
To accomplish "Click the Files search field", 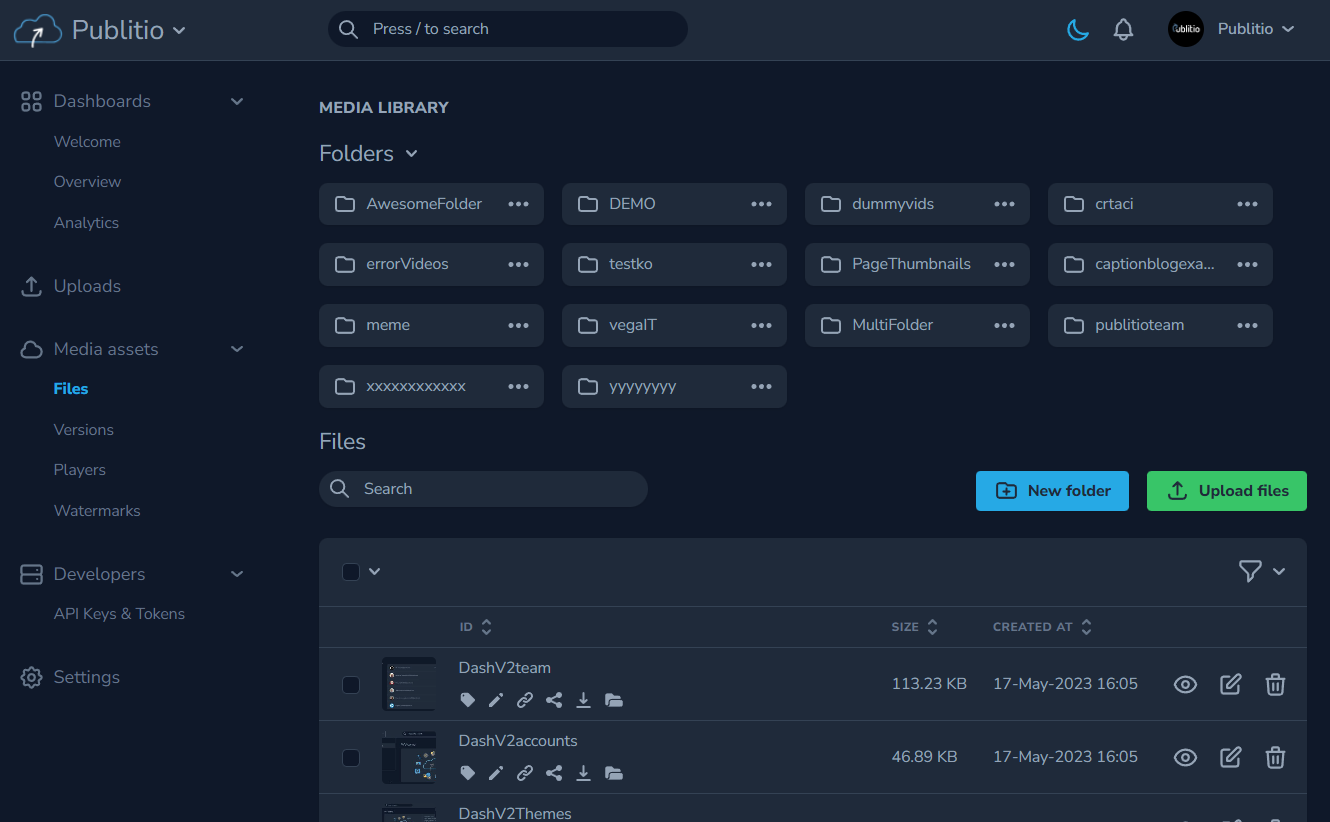I will pos(483,489).
